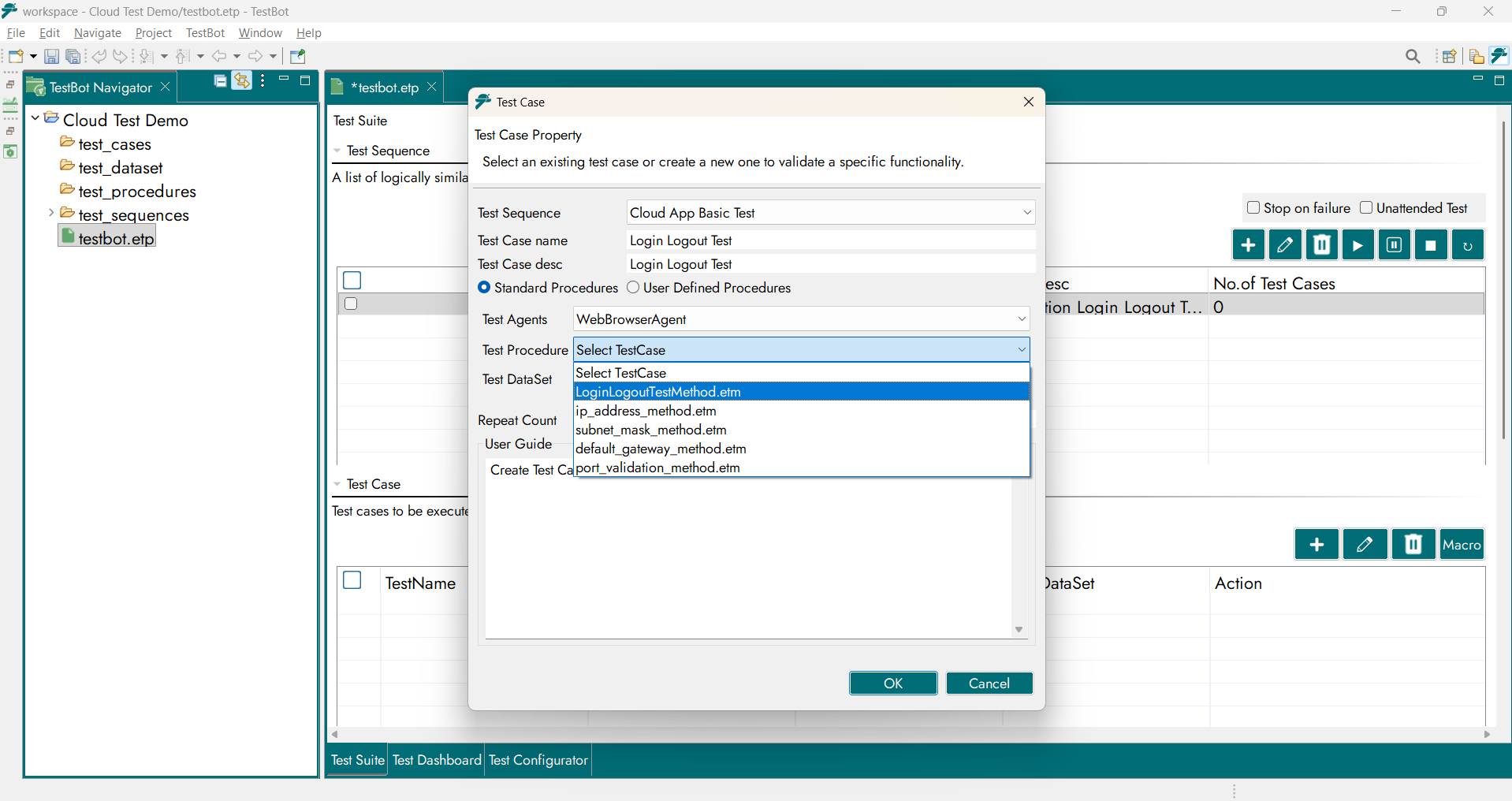Click the edit test sequence pencil icon
The width and height of the screenshot is (1512, 801).
[x=1284, y=245]
